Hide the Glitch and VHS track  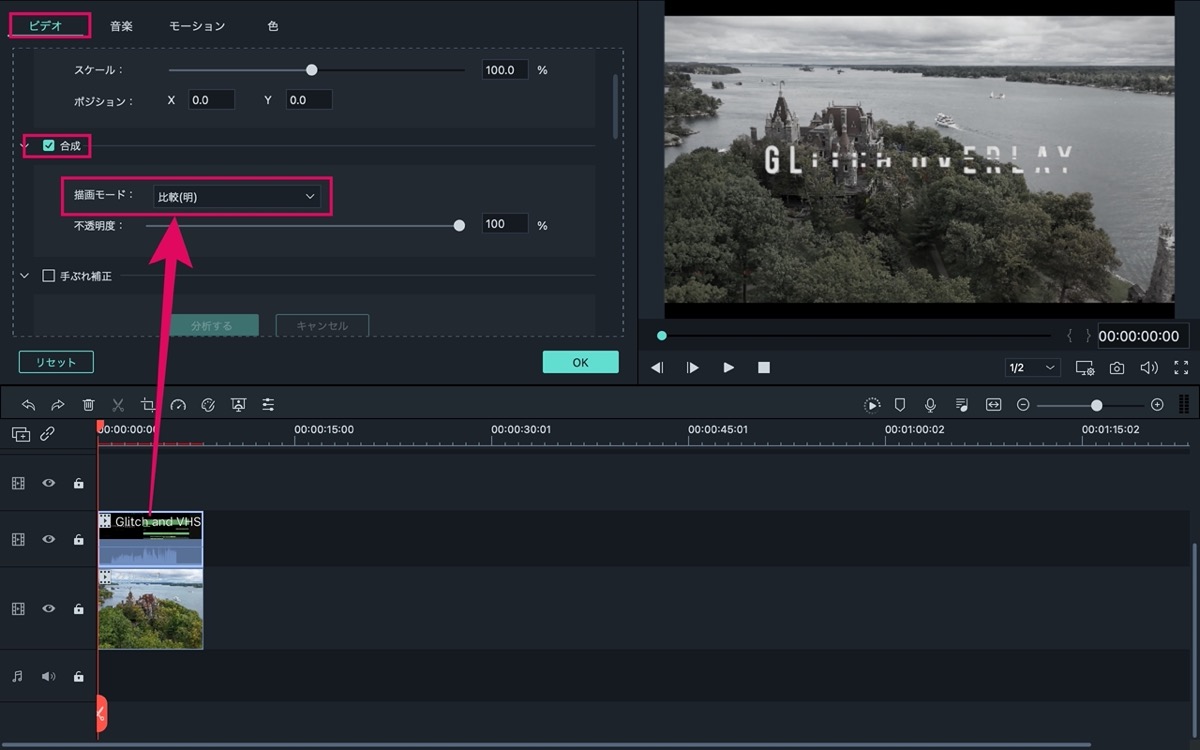tap(48, 539)
